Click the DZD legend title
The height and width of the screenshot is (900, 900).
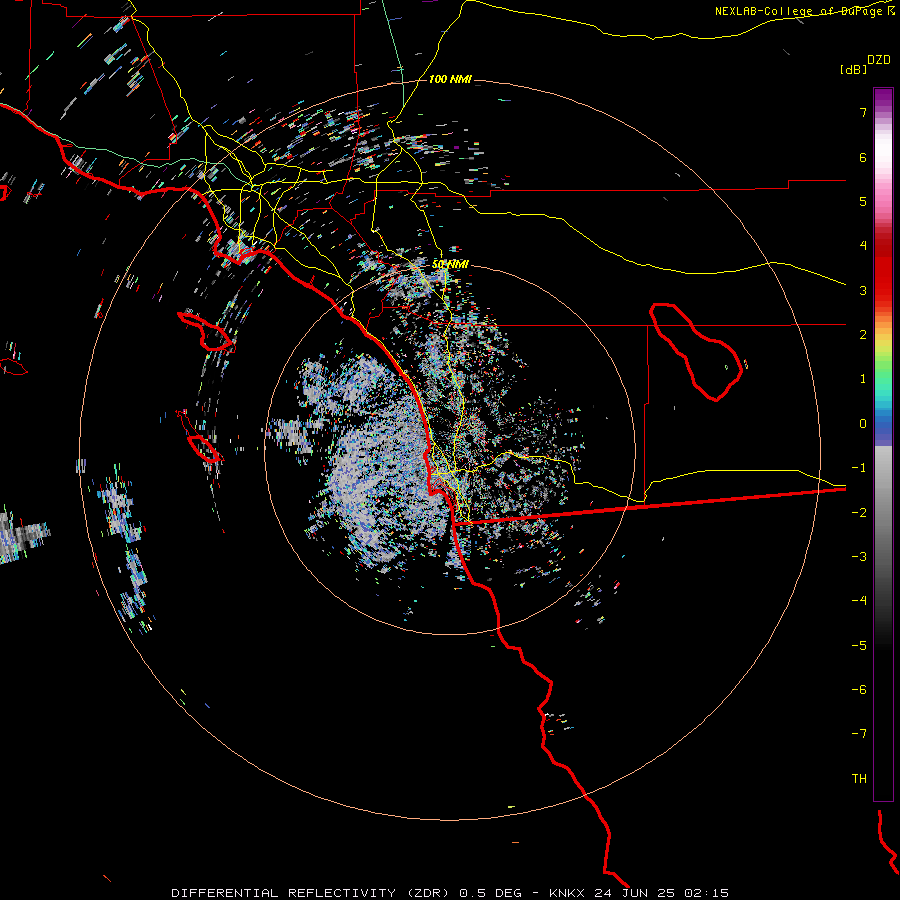(879, 60)
